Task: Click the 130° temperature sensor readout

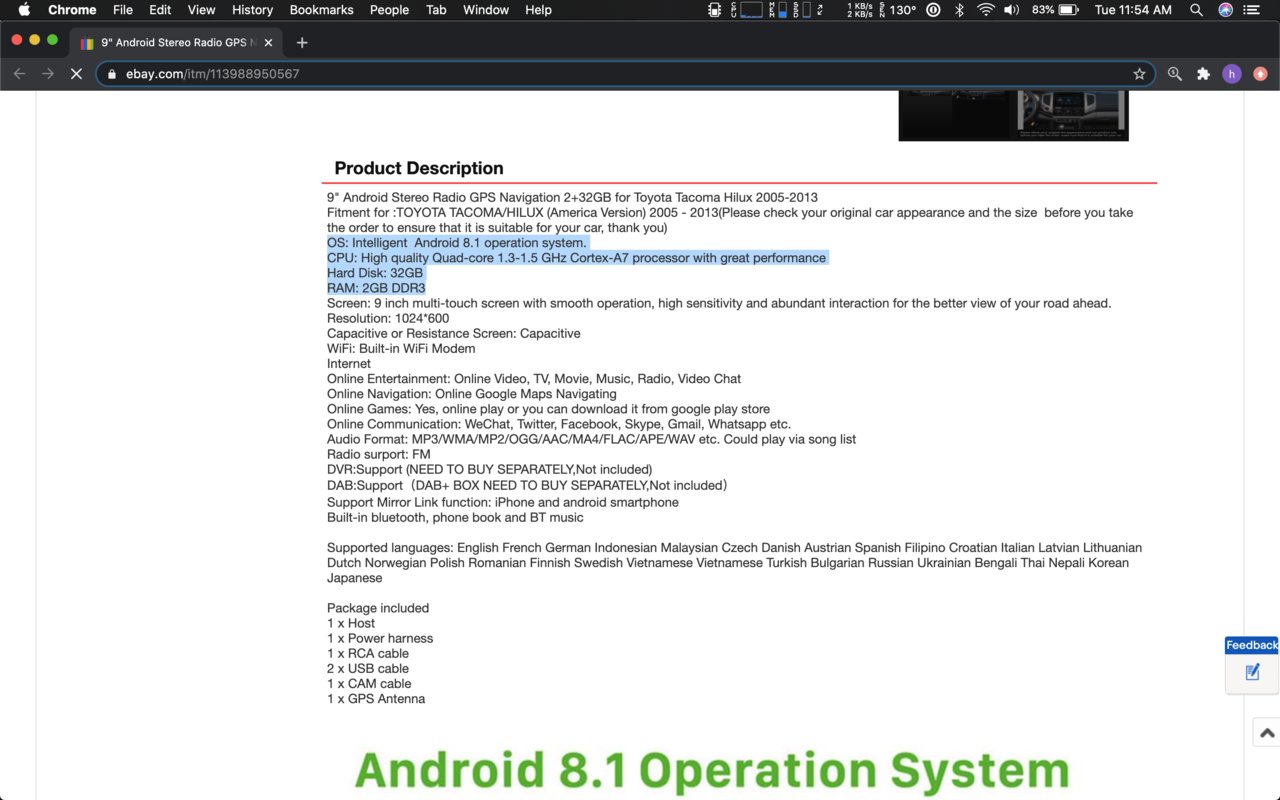Action: point(898,10)
